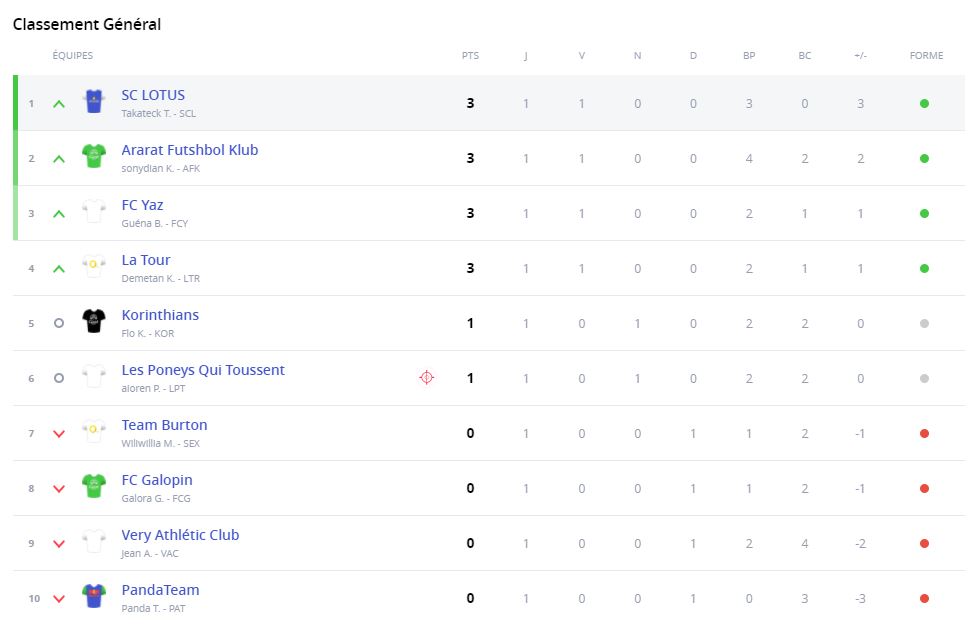Image resolution: width=980 pixels, height=630 pixels.
Task: Click the Team Burton jersey icon
Action: tap(93, 432)
